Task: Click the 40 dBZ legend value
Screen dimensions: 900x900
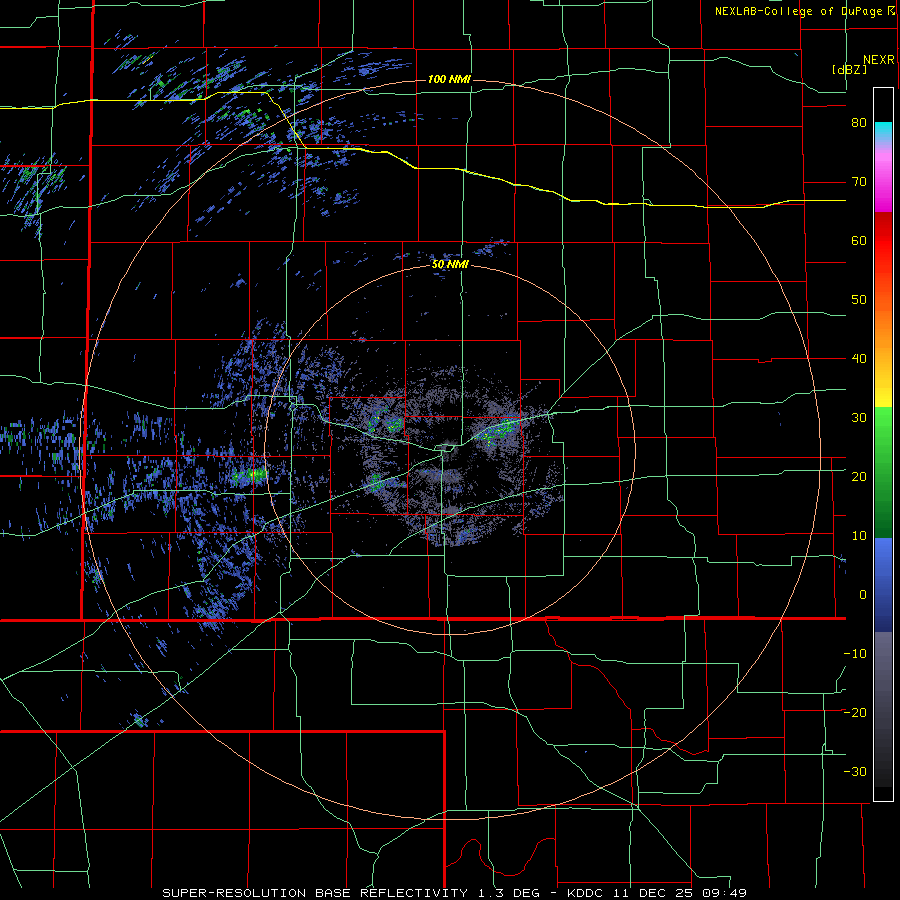Action: click(x=859, y=359)
